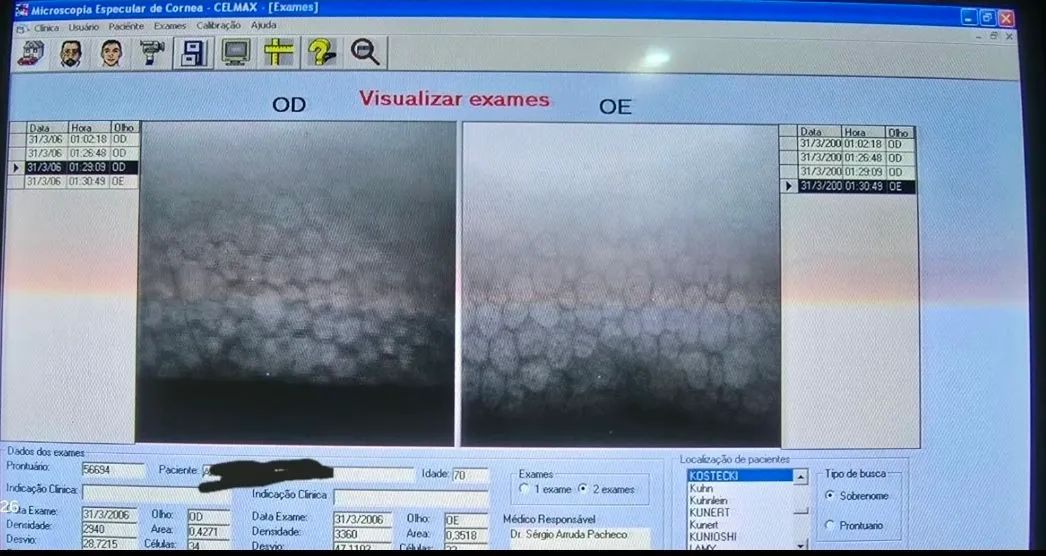The height and width of the screenshot is (556, 1046).
Task: Click the Olho field showing OD
Action: point(208,517)
